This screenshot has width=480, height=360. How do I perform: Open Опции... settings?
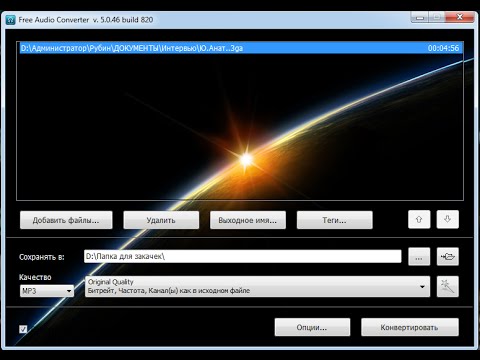pyautogui.click(x=312, y=327)
